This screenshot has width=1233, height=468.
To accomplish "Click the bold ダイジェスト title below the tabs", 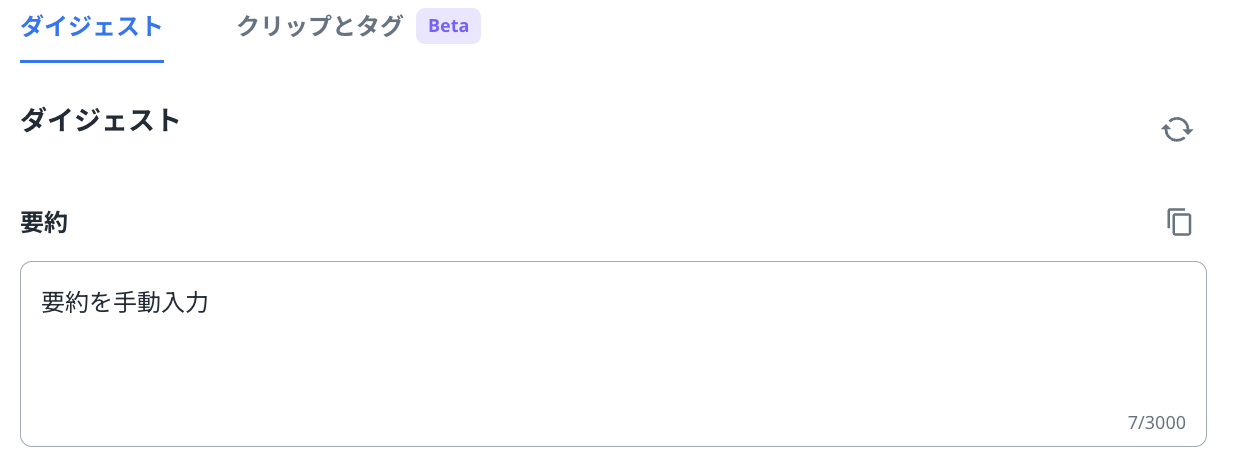I will pyautogui.click(x=100, y=121).
